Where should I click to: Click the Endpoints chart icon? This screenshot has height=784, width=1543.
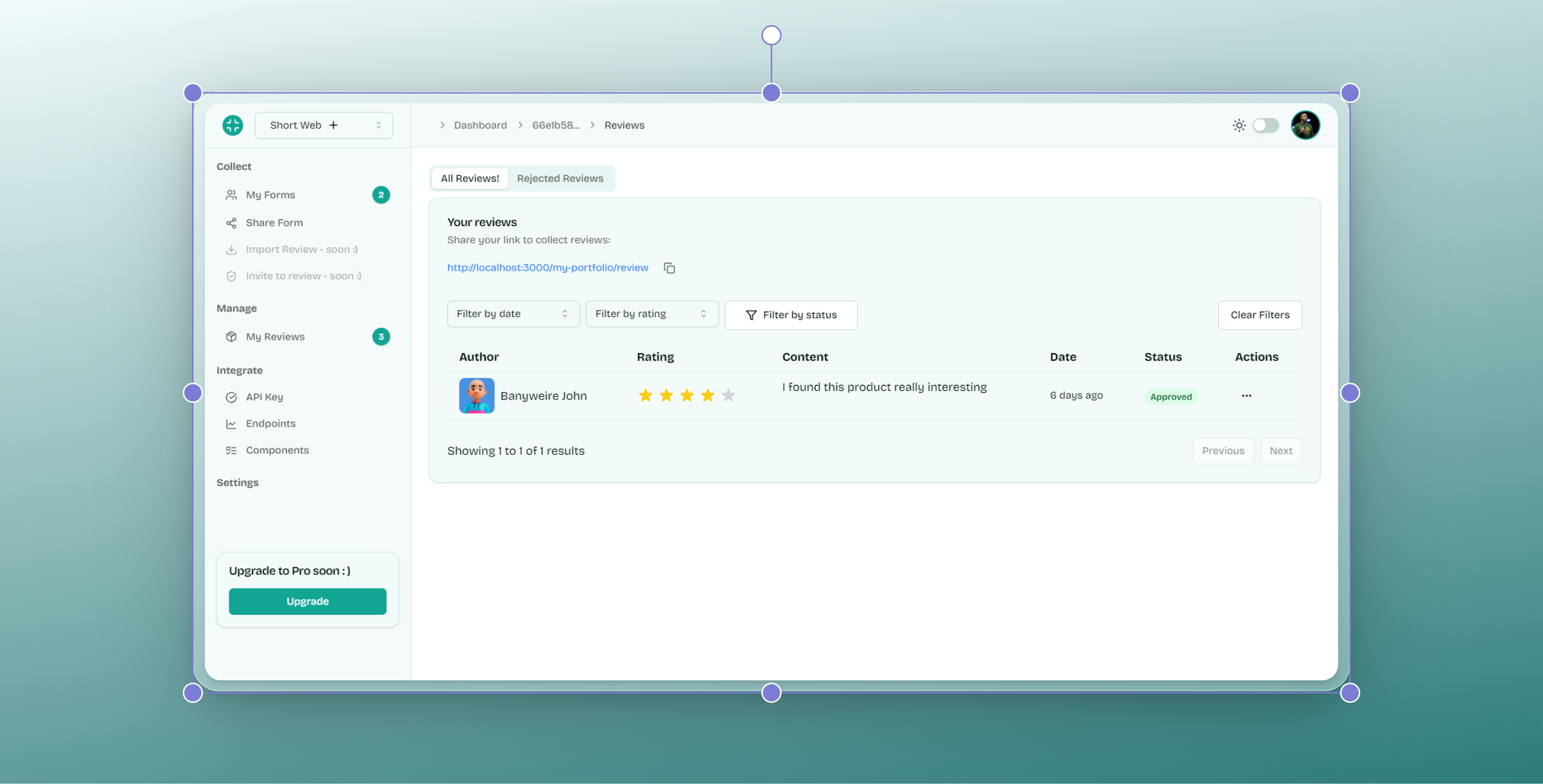click(x=231, y=424)
